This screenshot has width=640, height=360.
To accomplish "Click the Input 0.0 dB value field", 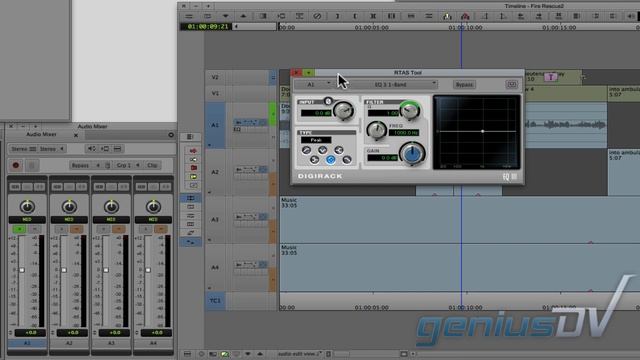I will tap(316, 113).
